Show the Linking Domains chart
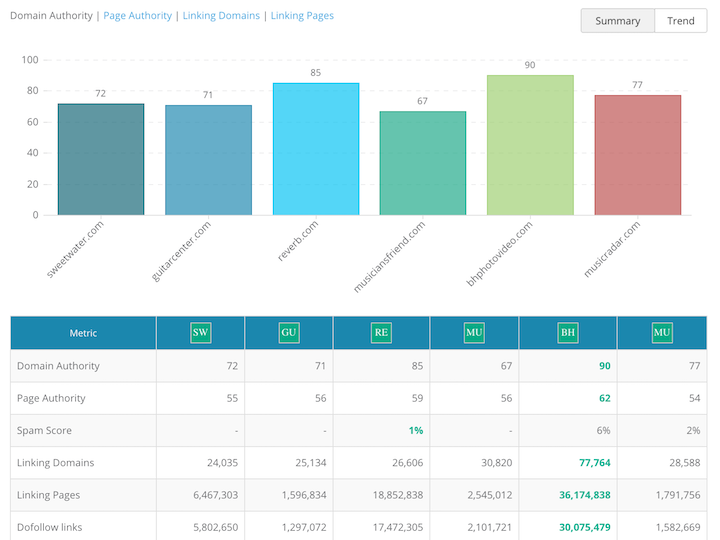This screenshot has height=540, width=720. (x=221, y=16)
